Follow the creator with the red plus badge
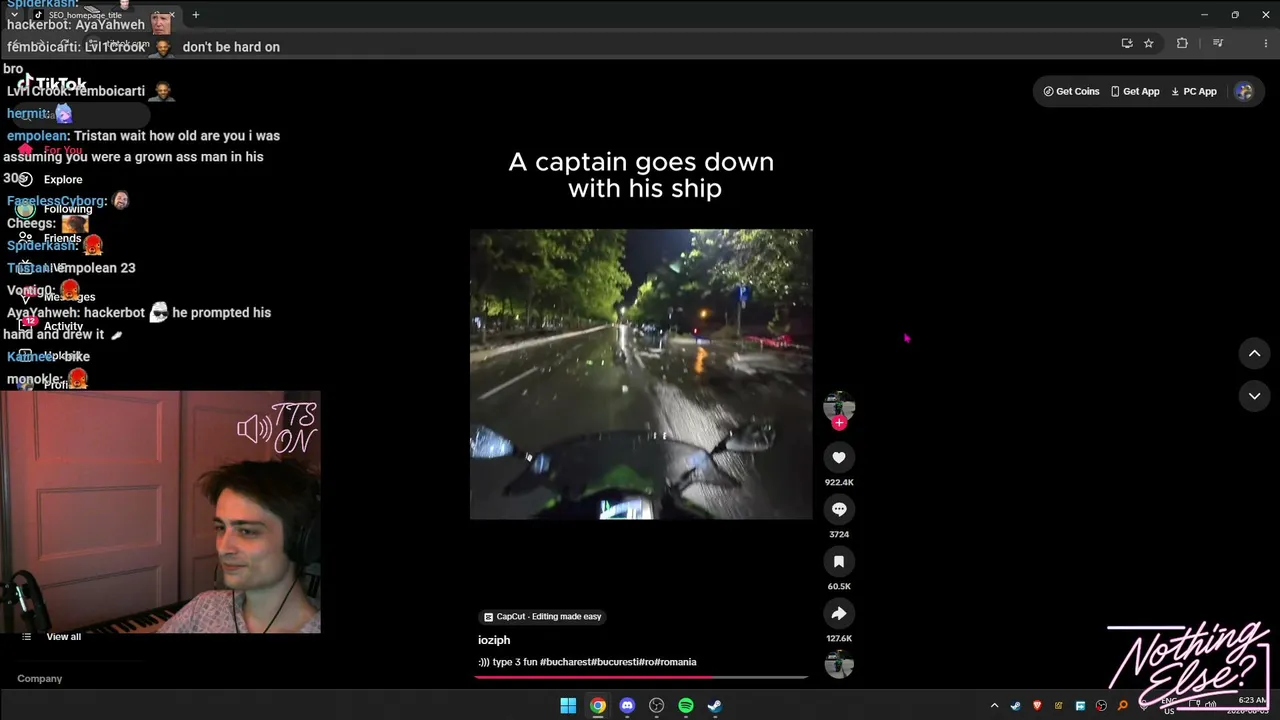 (839, 423)
